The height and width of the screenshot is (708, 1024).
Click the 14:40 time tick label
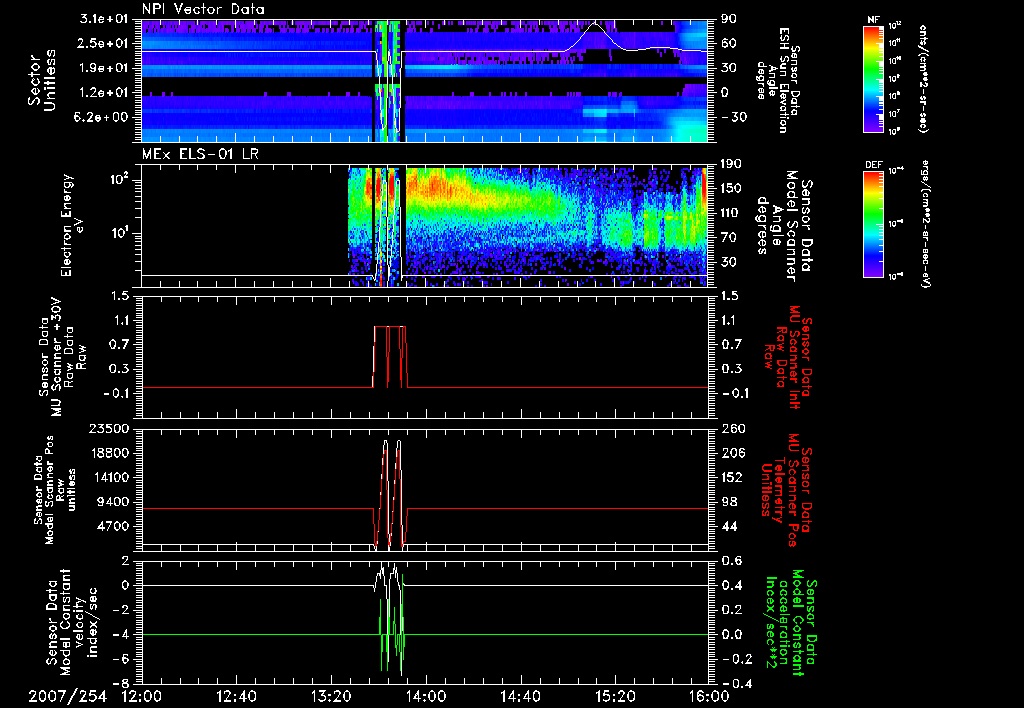tap(520, 697)
